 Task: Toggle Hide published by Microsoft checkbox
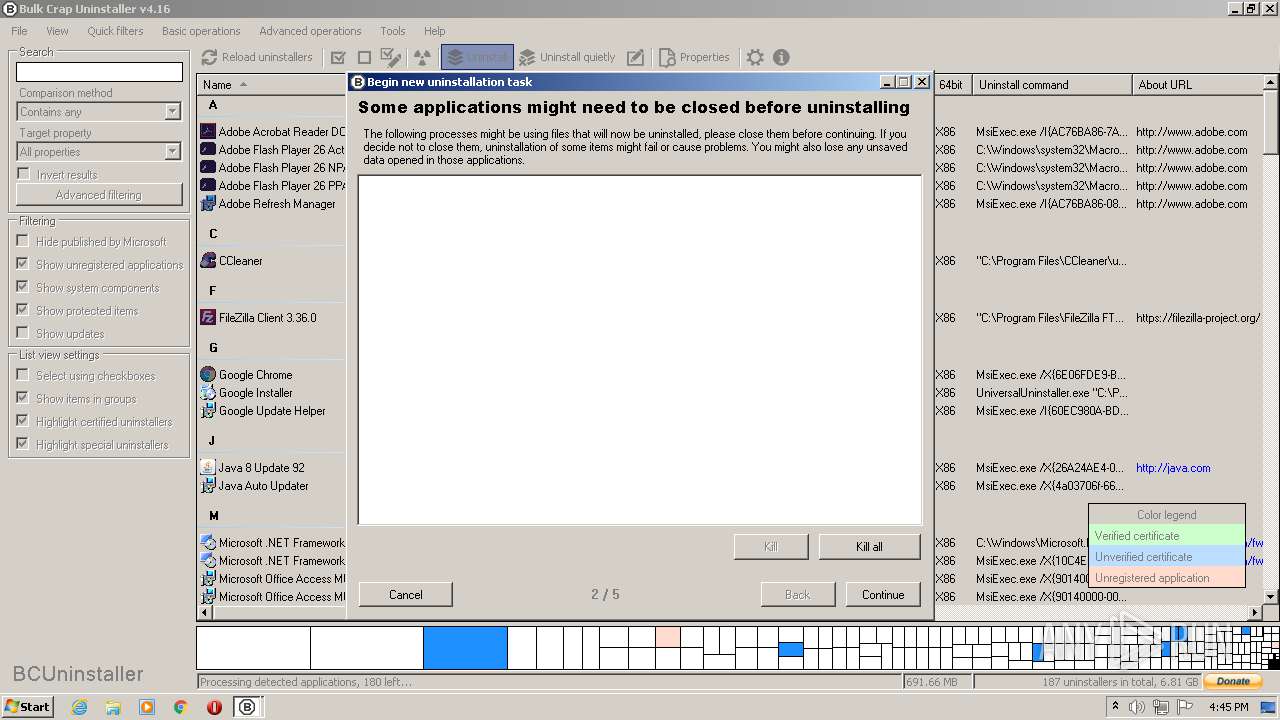tap(22, 241)
